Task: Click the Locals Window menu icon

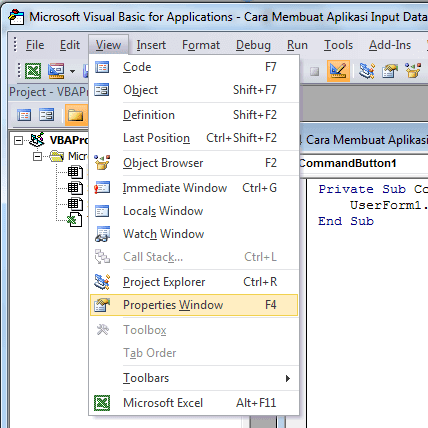Action: click(x=102, y=211)
